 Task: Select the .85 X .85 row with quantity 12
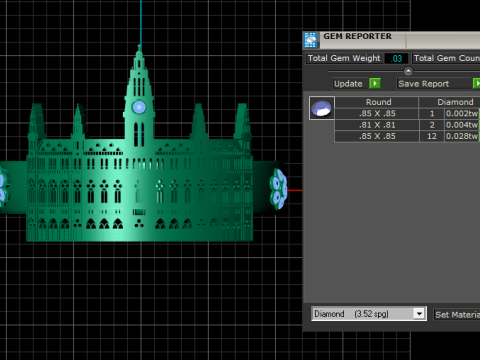coord(407,136)
